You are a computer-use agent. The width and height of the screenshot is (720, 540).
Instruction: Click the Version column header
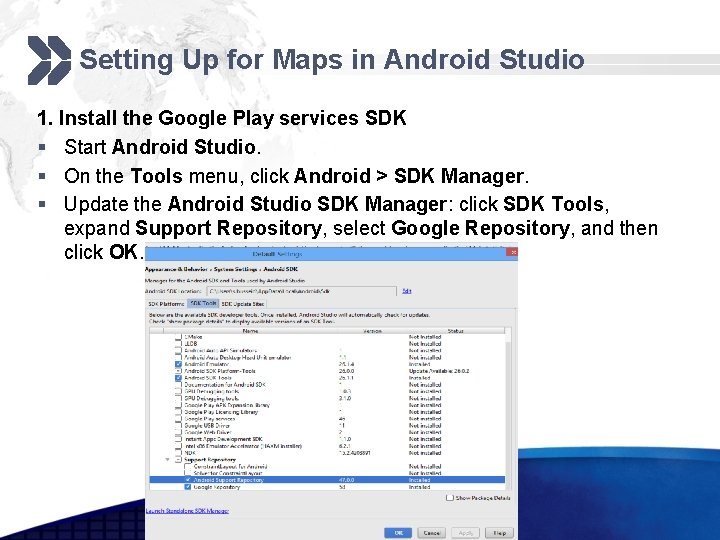372,331
